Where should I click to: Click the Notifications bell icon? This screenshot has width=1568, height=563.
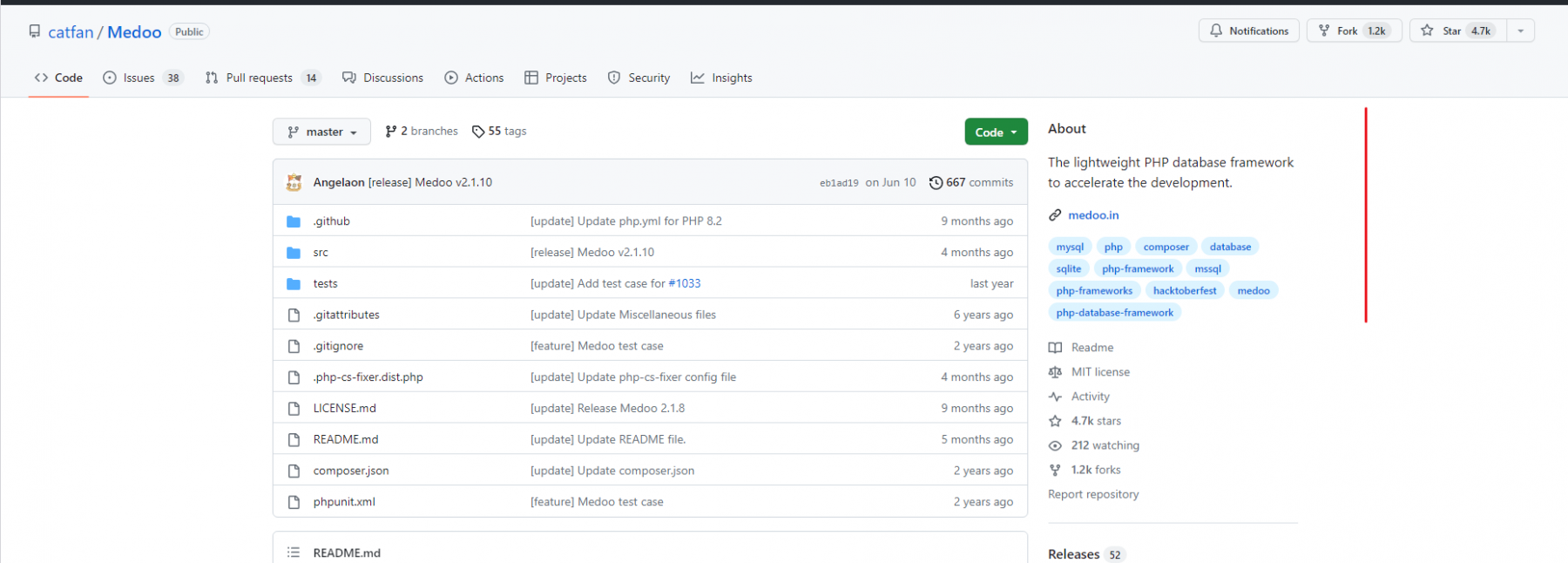click(x=1216, y=31)
